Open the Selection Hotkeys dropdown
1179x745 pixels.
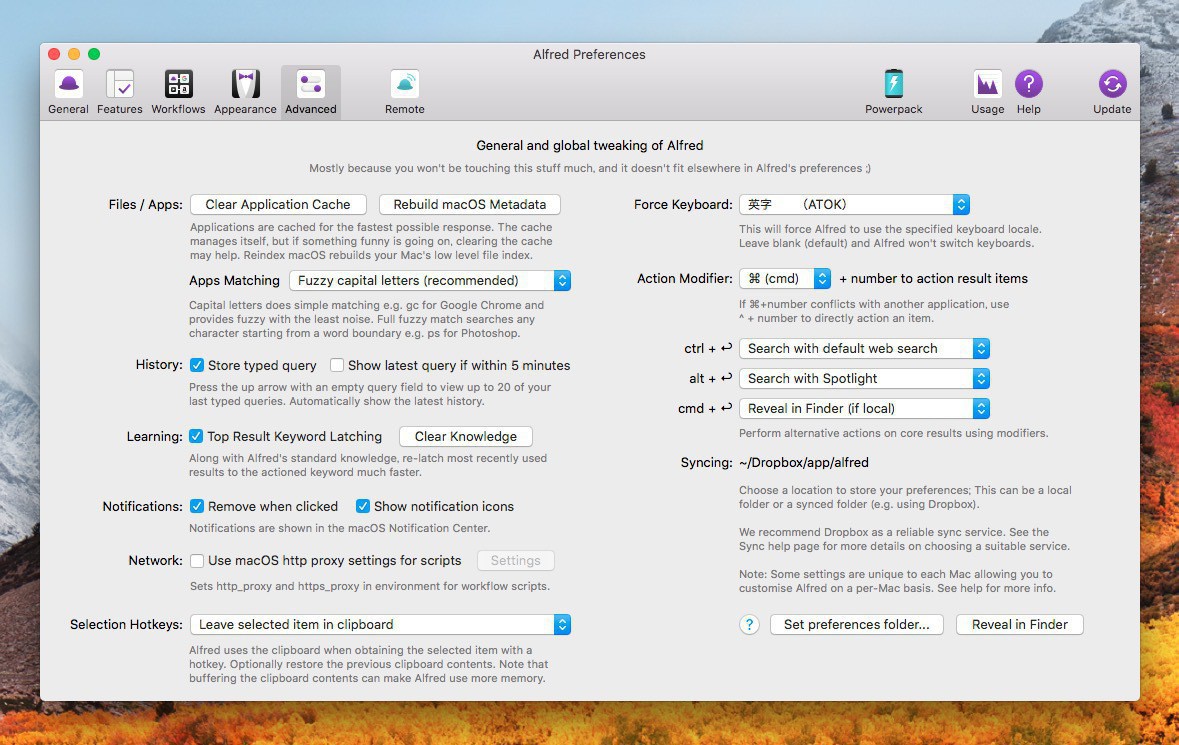pos(380,625)
